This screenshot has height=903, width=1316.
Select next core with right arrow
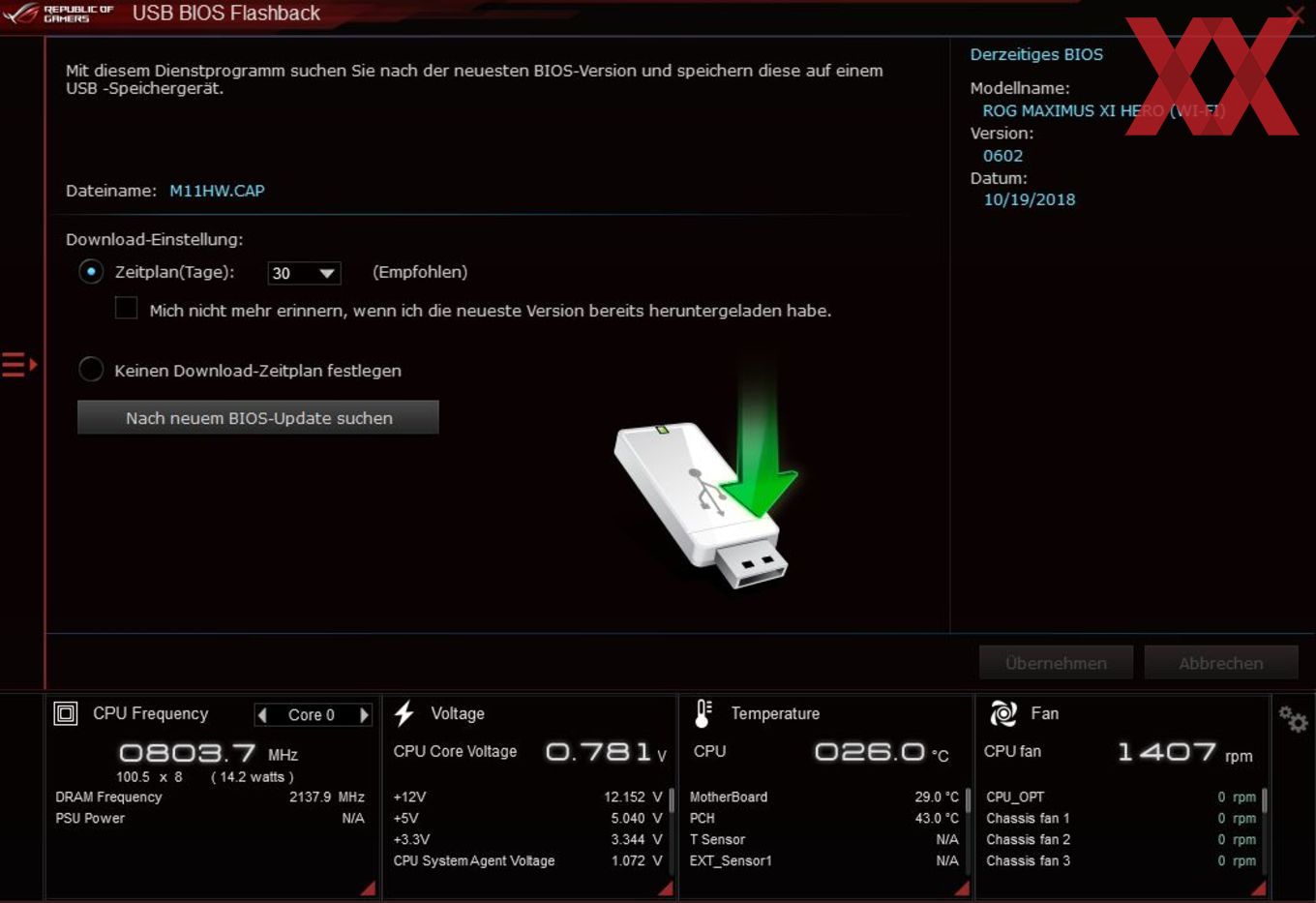(x=364, y=715)
